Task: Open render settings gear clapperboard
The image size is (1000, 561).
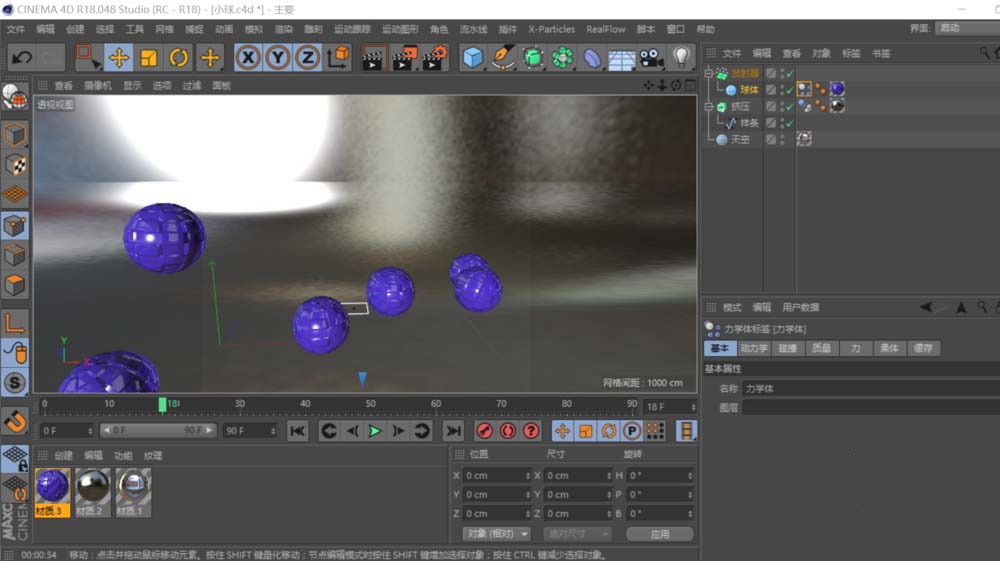Action: [435, 58]
